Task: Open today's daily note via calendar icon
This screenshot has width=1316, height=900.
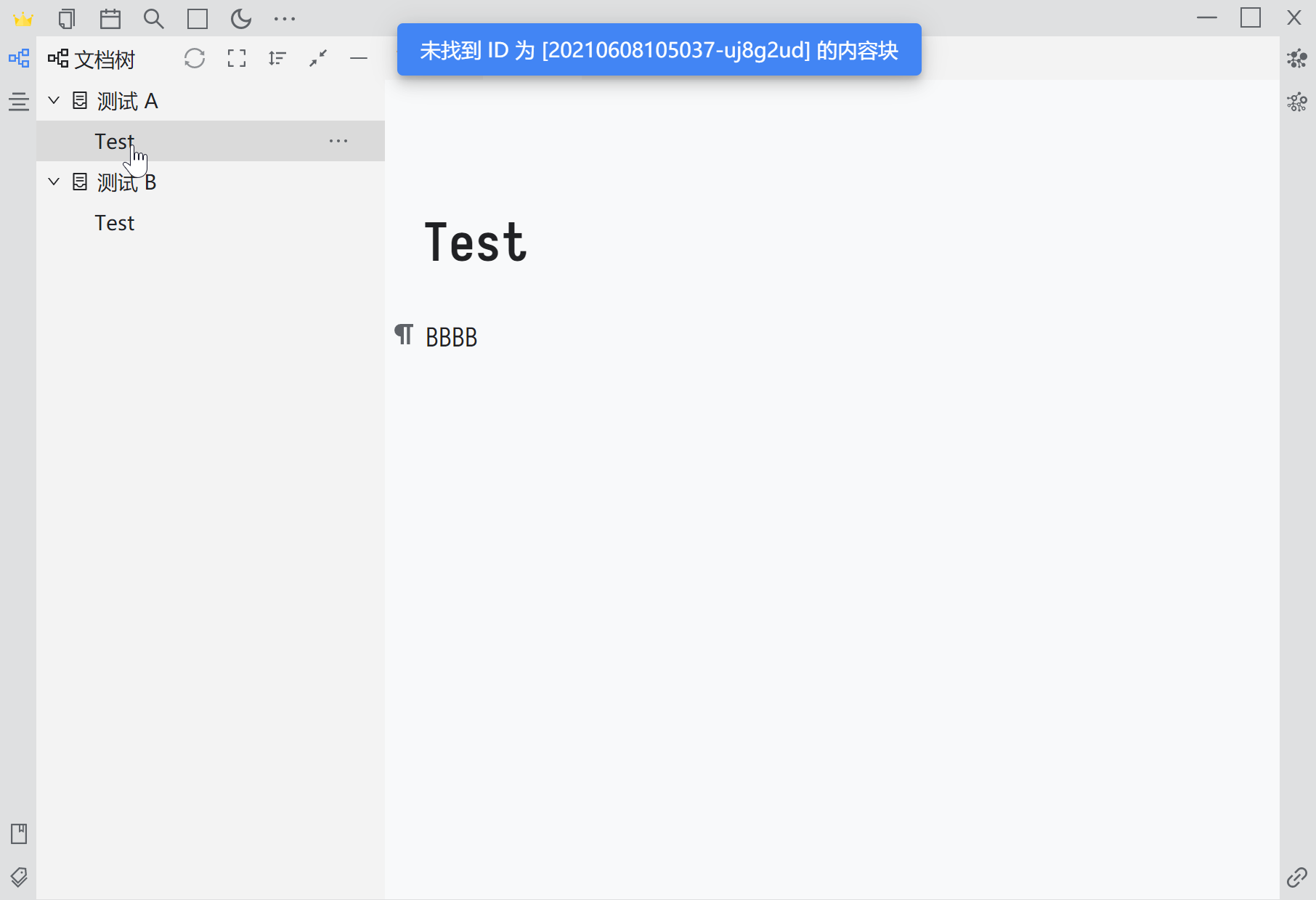Action: [x=110, y=19]
